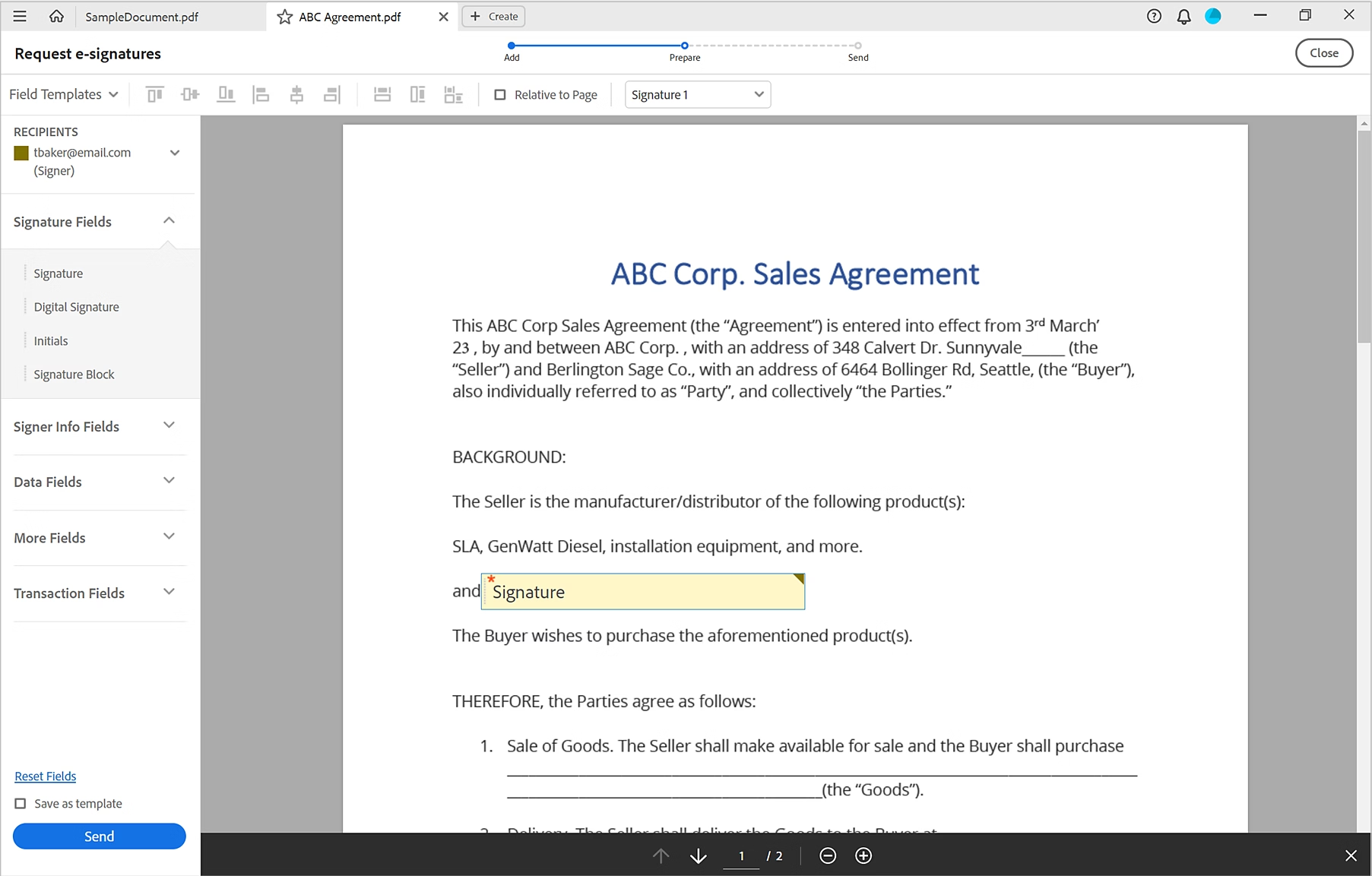Select the Align Right icon

(332, 94)
